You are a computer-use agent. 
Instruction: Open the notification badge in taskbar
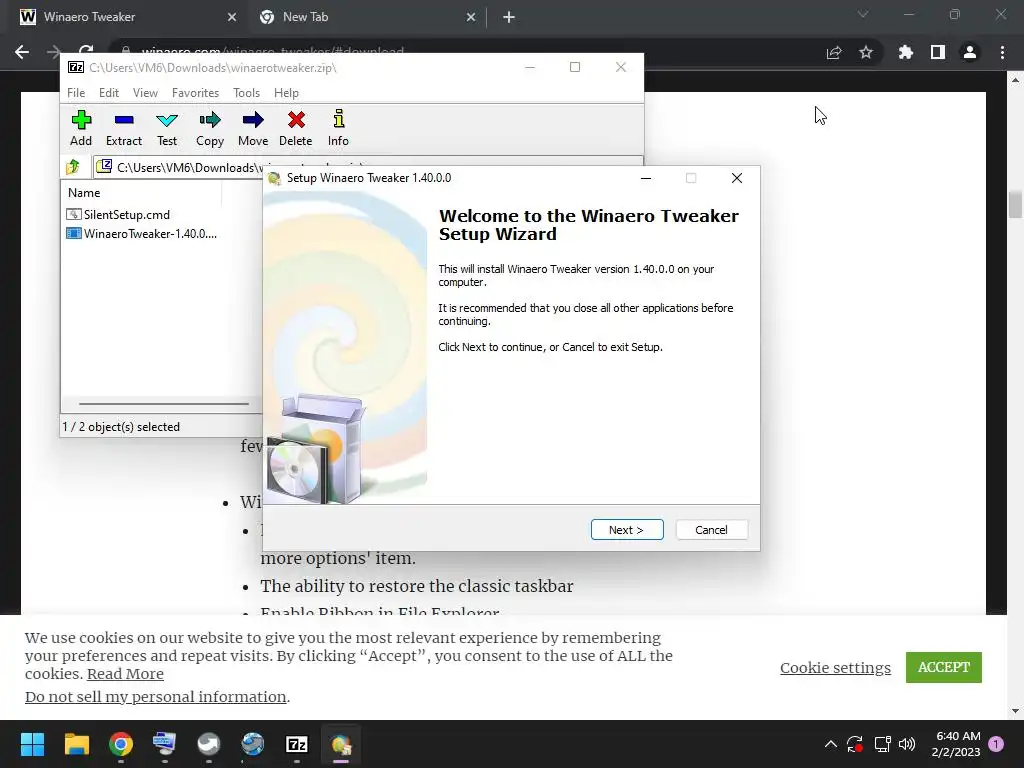[x=997, y=744]
